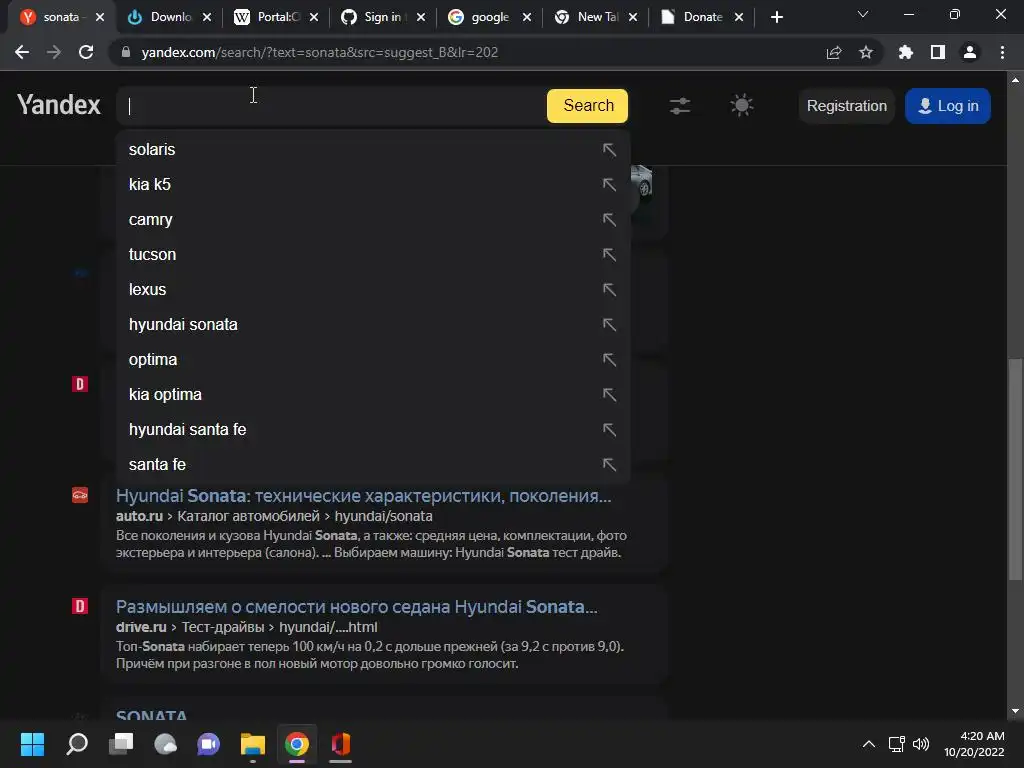Open the search settings sliders icon
Screen dimensions: 1024x768
pyautogui.click(x=680, y=106)
